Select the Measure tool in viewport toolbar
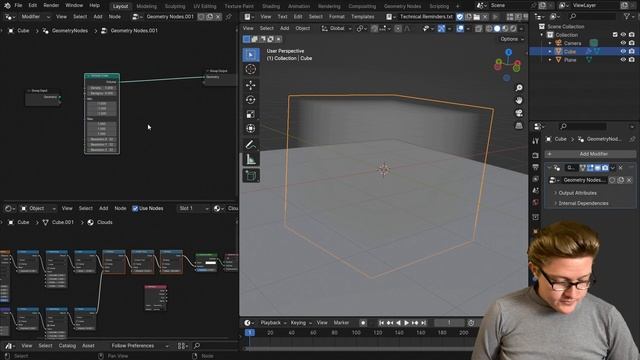 coord(251,160)
